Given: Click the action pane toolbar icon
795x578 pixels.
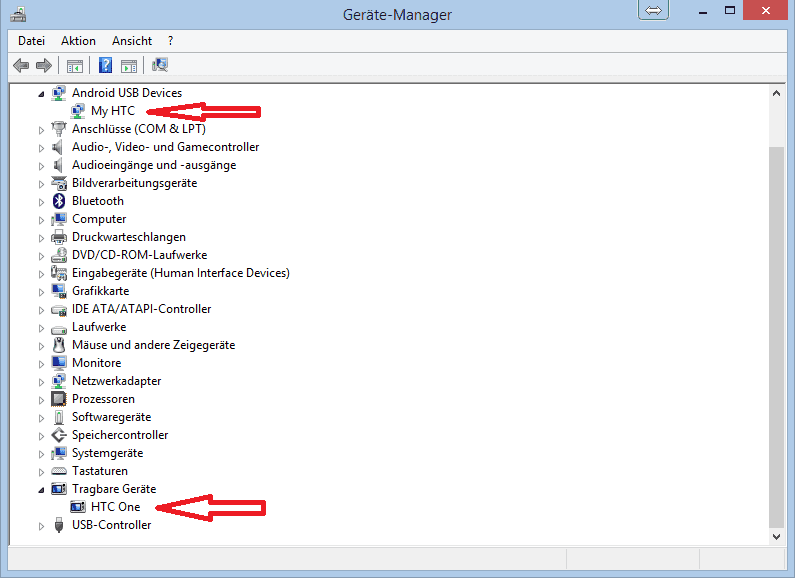Looking at the screenshot, I should [129, 65].
